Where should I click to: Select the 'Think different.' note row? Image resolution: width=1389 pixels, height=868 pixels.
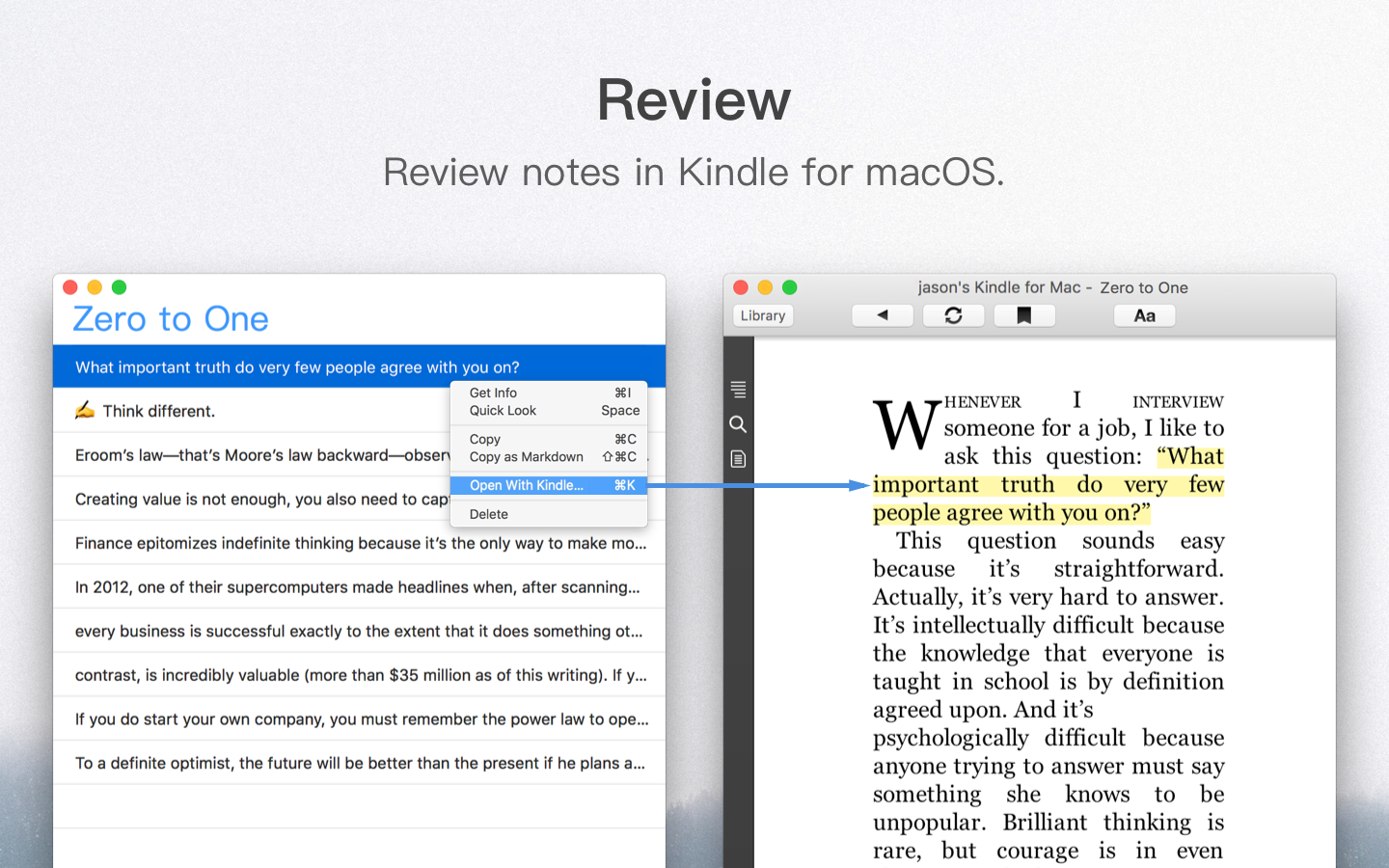(x=159, y=411)
